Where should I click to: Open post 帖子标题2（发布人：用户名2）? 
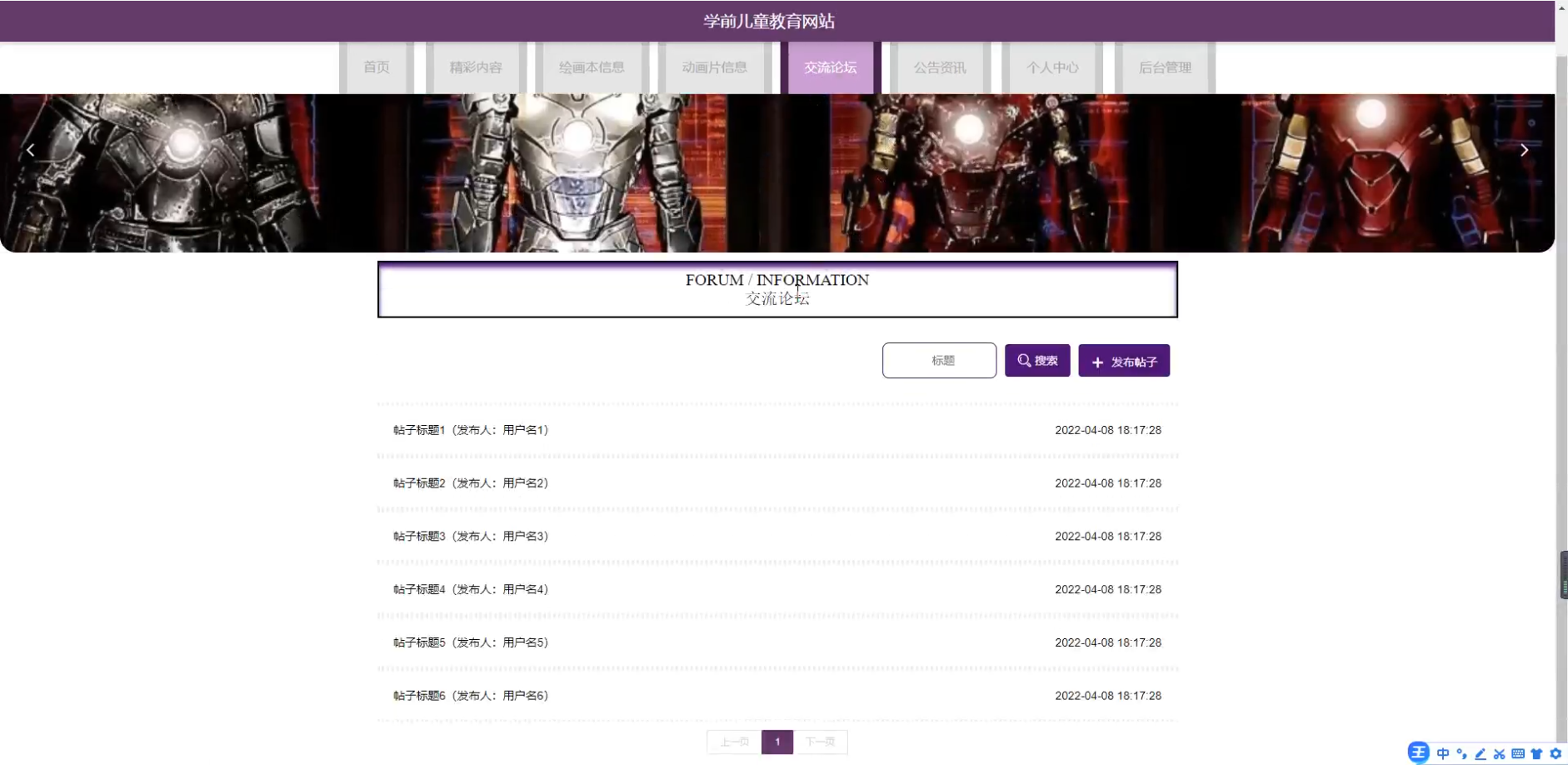[x=471, y=483]
